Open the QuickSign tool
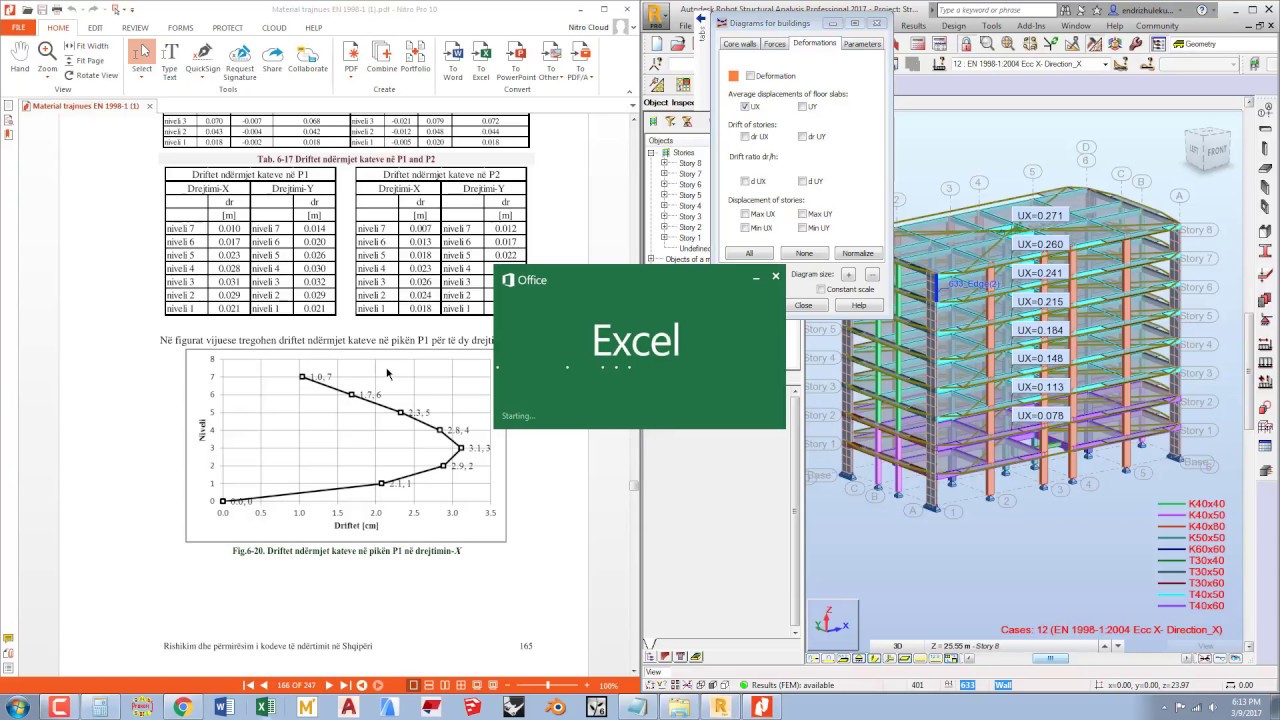This screenshot has width=1280, height=720. coord(203,58)
